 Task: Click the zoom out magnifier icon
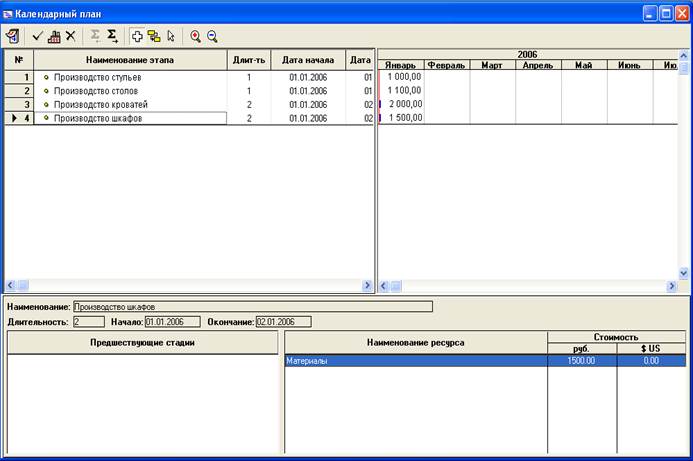[x=212, y=36]
